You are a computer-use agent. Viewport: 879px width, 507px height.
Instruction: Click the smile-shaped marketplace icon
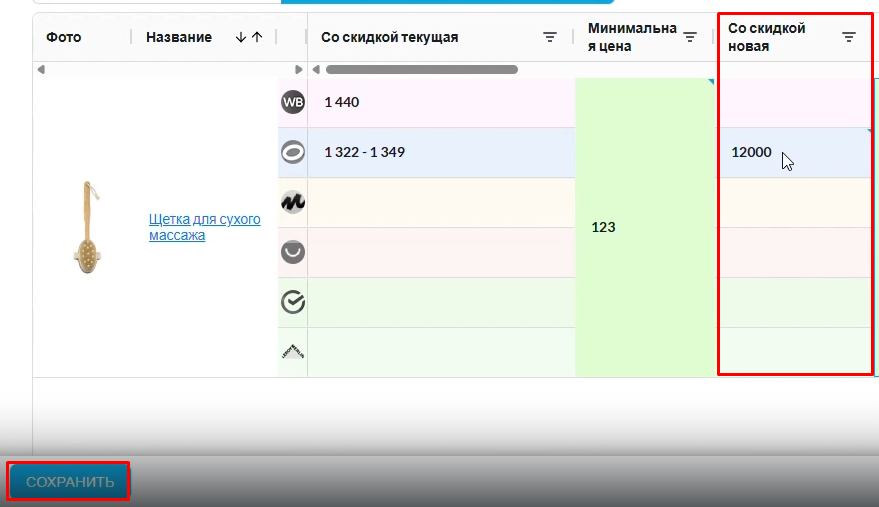(x=292, y=252)
